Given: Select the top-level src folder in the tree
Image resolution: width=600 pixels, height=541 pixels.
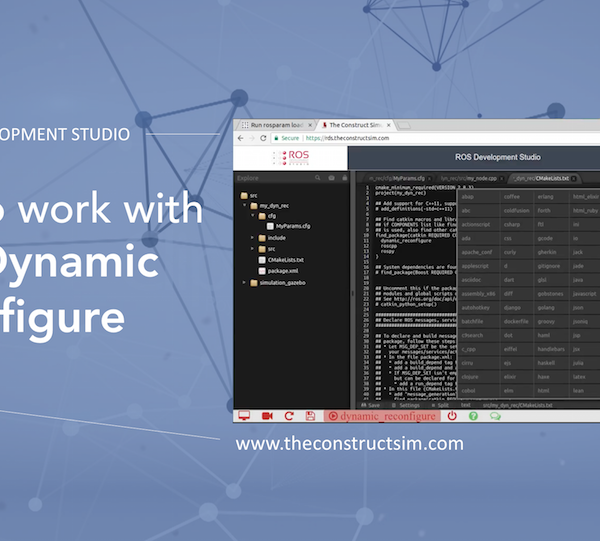Looking at the screenshot, I should click(249, 196).
